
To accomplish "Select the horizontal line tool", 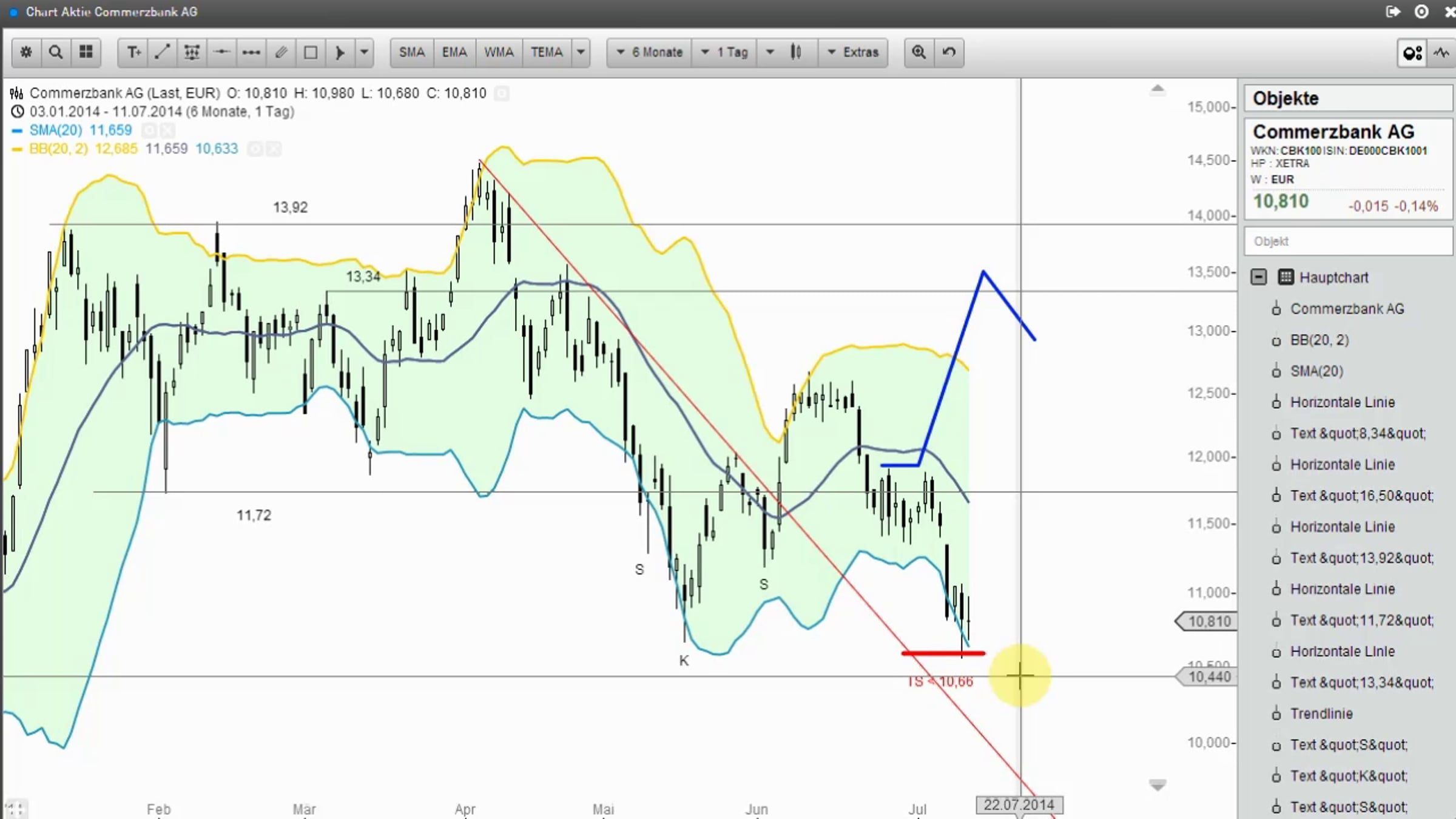I will (221, 52).
